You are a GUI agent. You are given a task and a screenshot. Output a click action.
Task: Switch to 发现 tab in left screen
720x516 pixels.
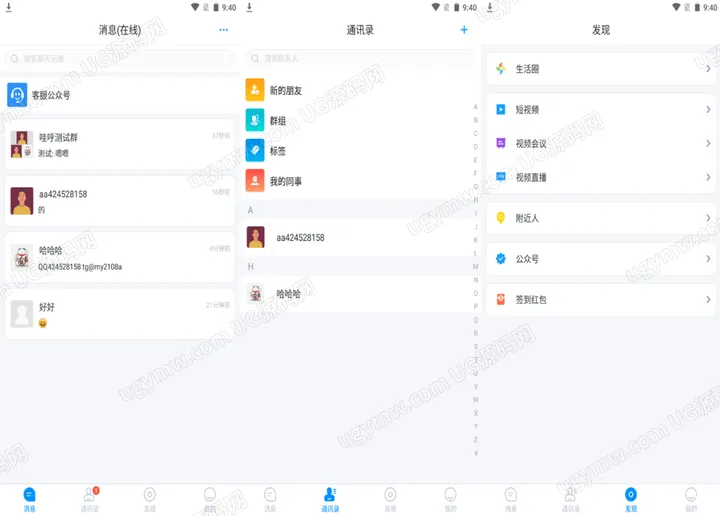(150, 499)
